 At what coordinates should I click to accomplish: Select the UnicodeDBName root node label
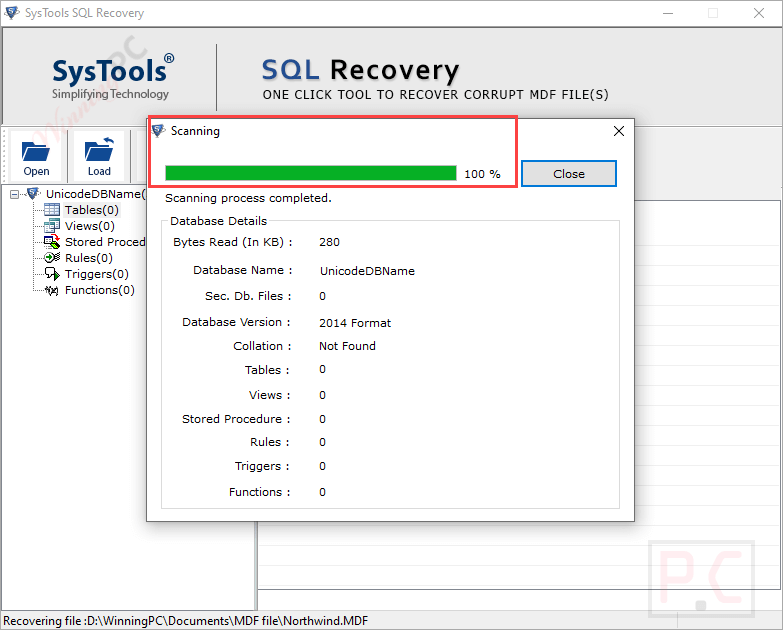coord(95,194)
